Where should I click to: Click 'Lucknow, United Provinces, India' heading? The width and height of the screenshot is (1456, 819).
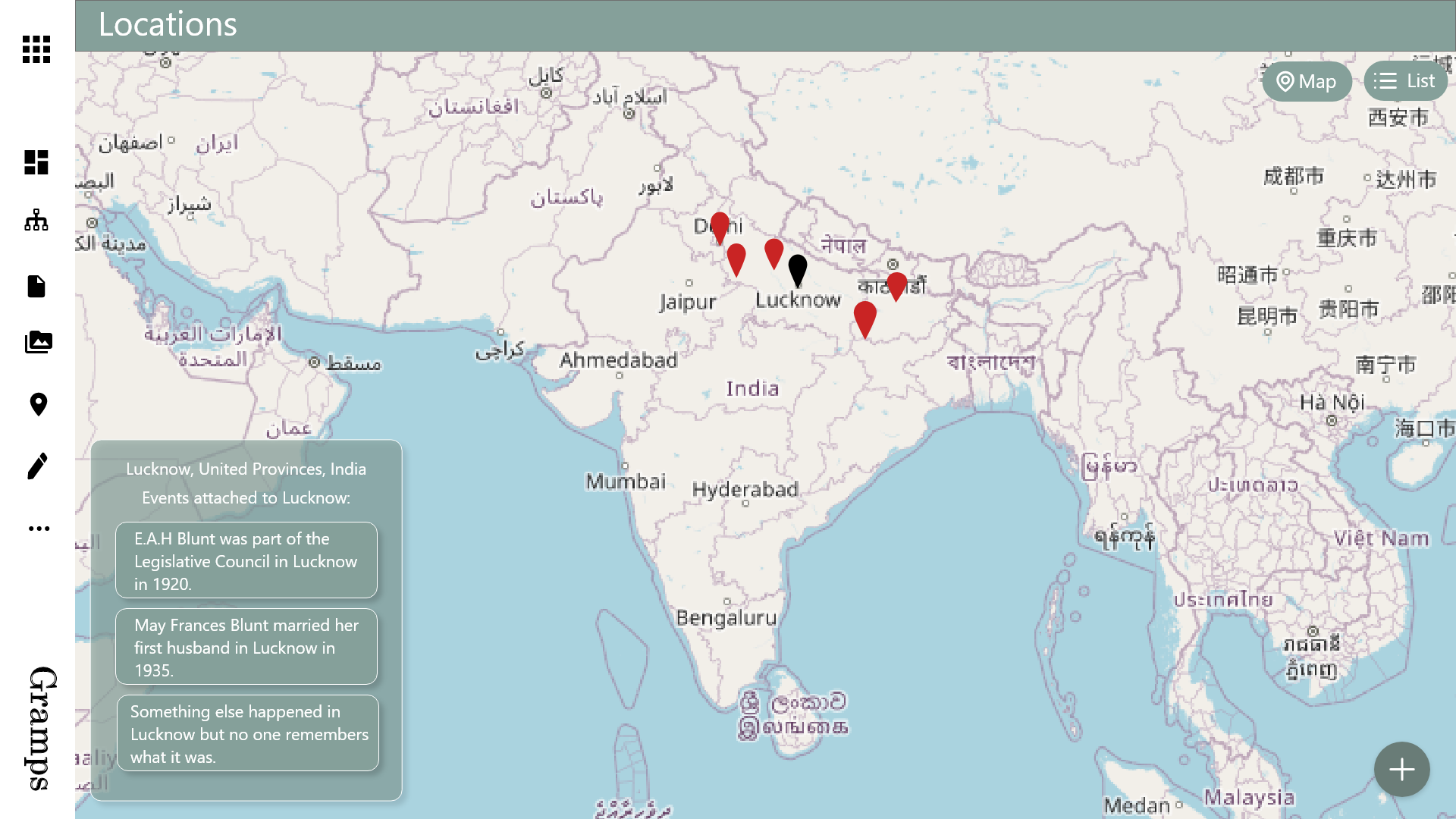(246, 469)
